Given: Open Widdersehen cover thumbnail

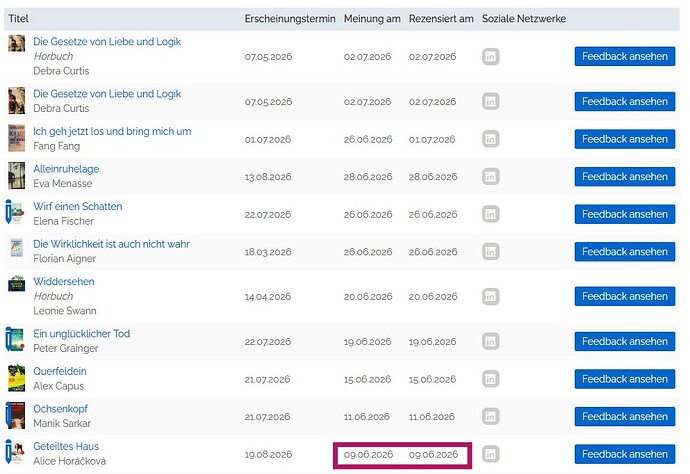Looking at the screenshot, I should 16,283.
